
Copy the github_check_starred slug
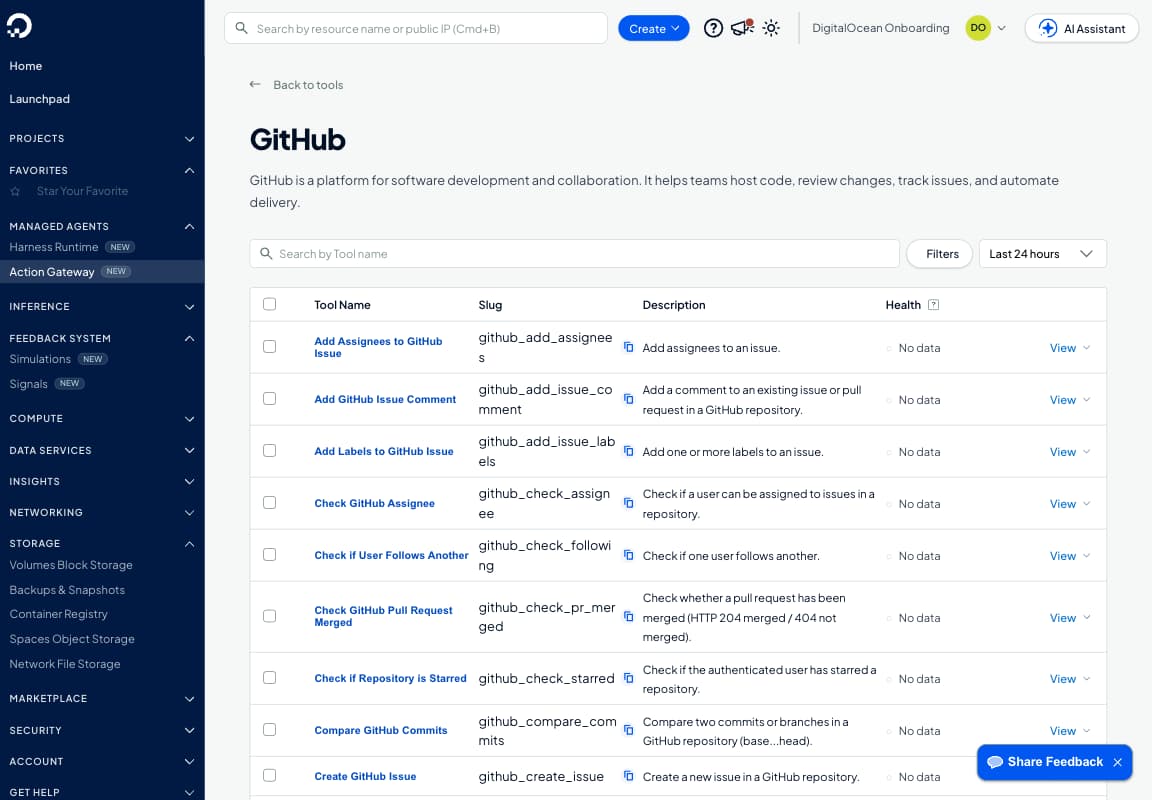[x=628, y=678]
